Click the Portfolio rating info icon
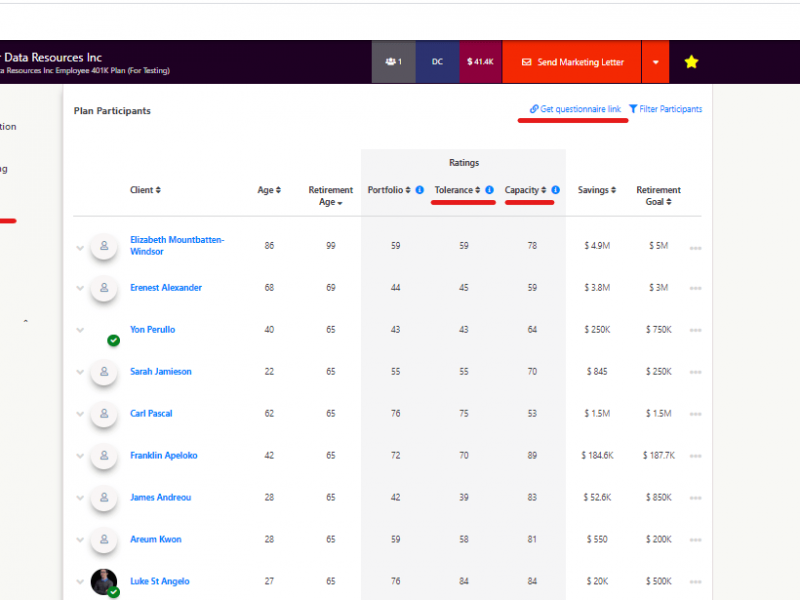800x600 pixels. [x=420, y=190]
